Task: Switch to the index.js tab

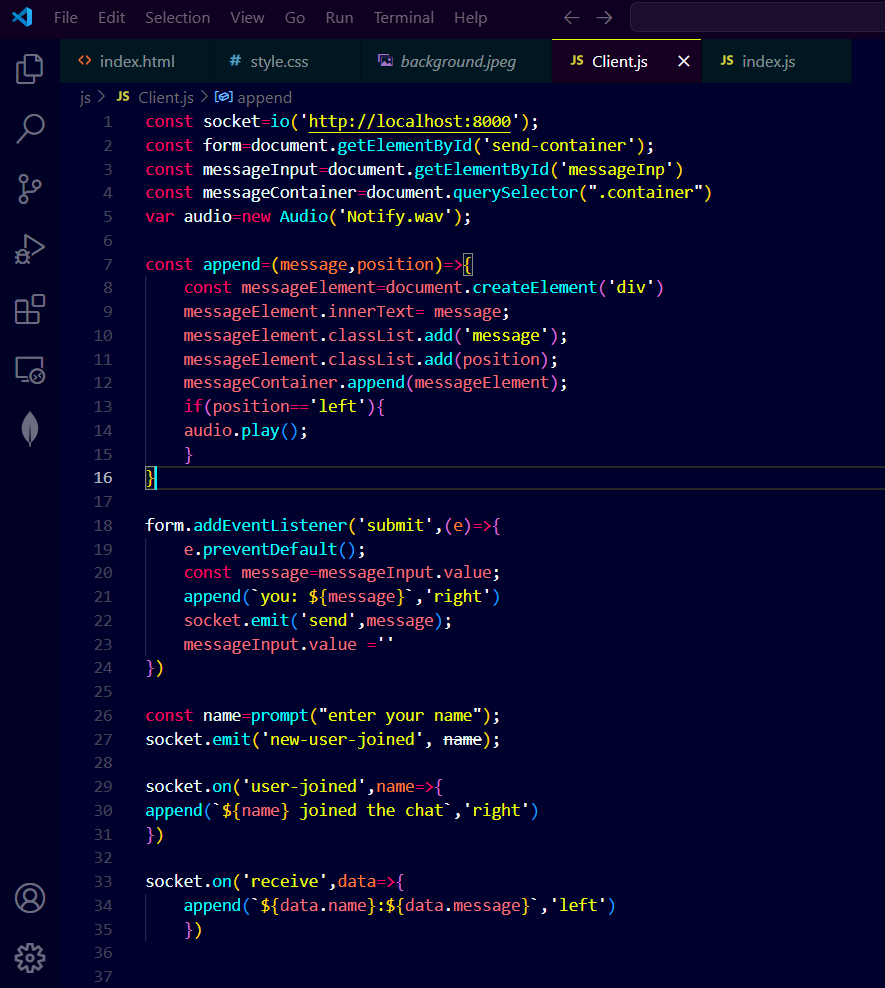Action: (x=776, y=61)
